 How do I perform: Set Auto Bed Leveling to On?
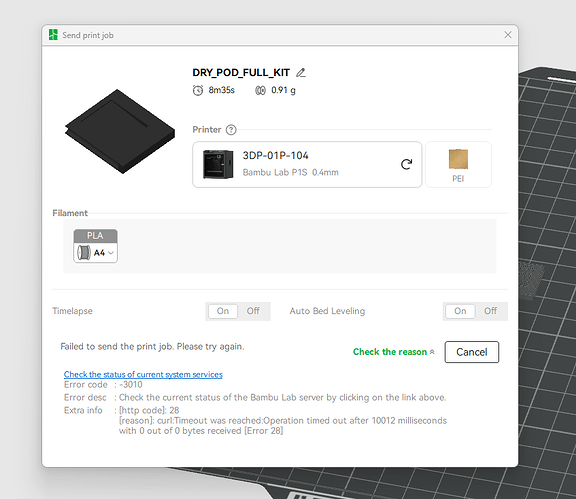click(460, 311)
